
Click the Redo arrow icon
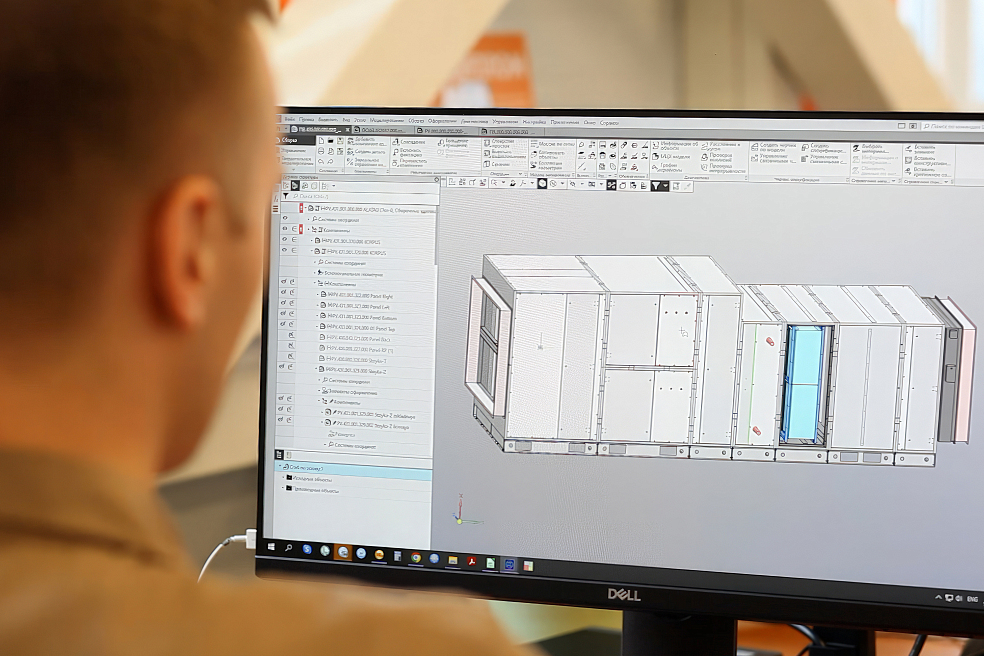[x=331, y=162]
